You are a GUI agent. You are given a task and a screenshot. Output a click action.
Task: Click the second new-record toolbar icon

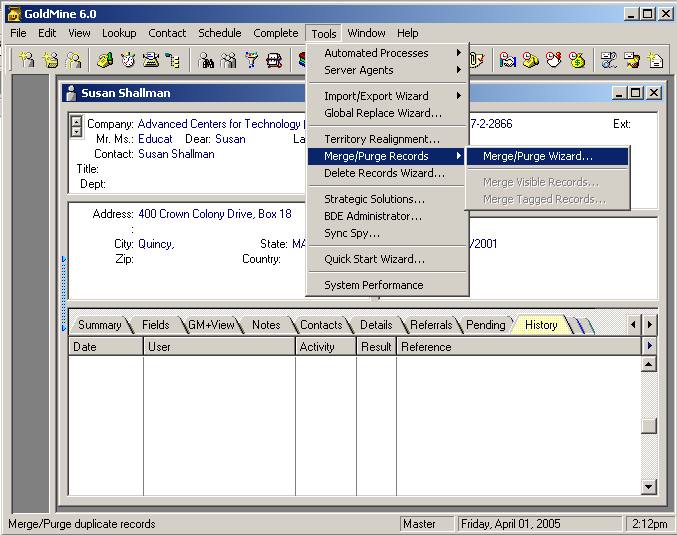click(x=51, y=60)
